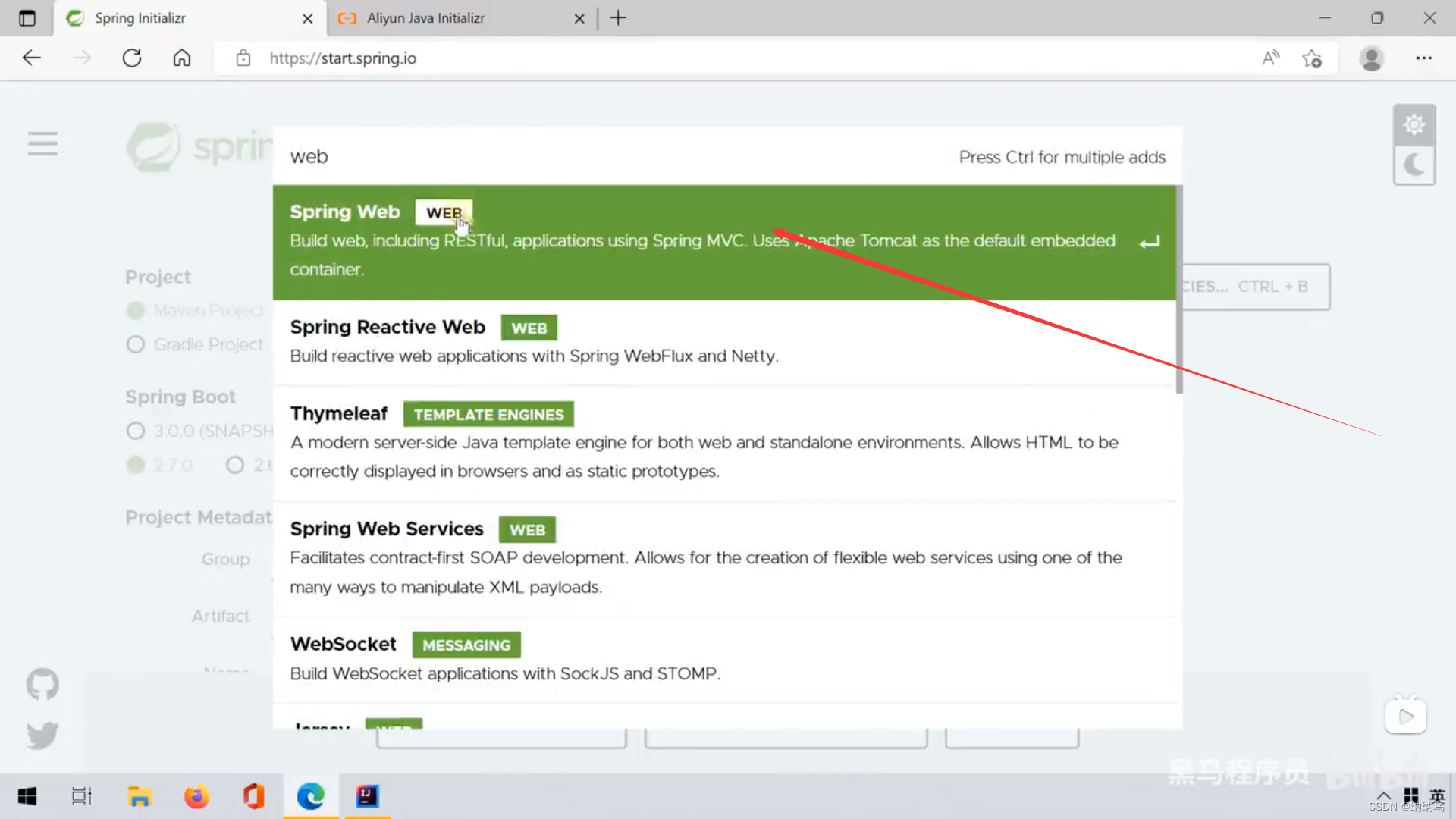Add Thymeleaf template engine dependency

pyautogui.click(x=724, y=444)
